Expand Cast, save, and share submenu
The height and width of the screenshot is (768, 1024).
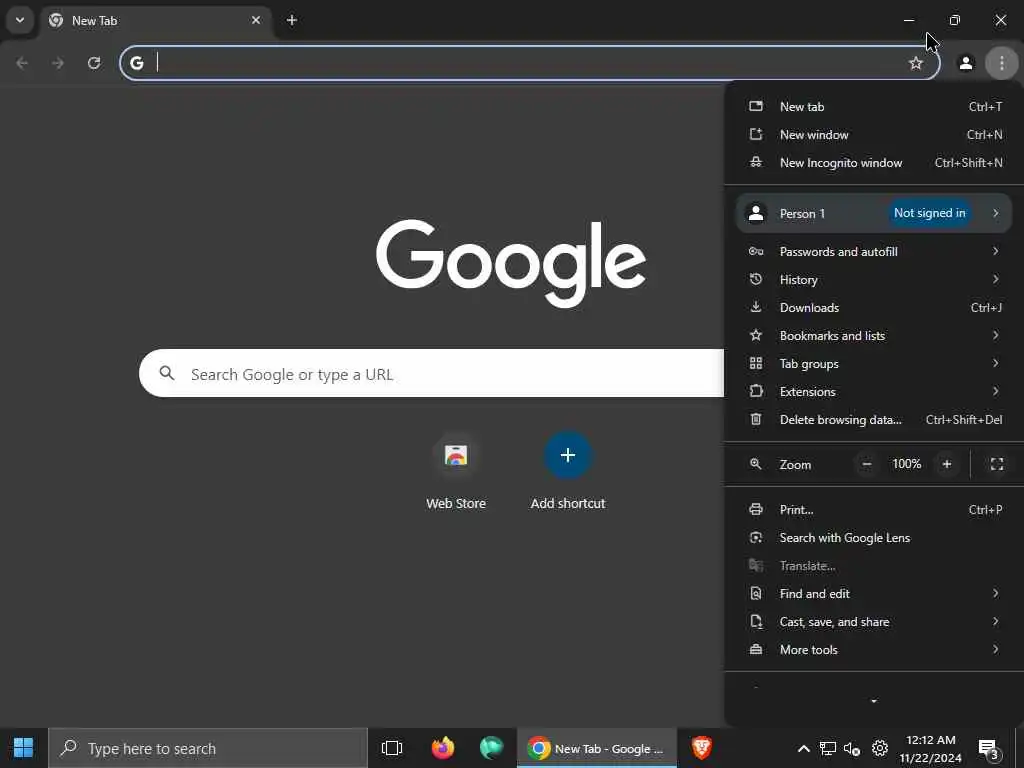coord(874,622)
